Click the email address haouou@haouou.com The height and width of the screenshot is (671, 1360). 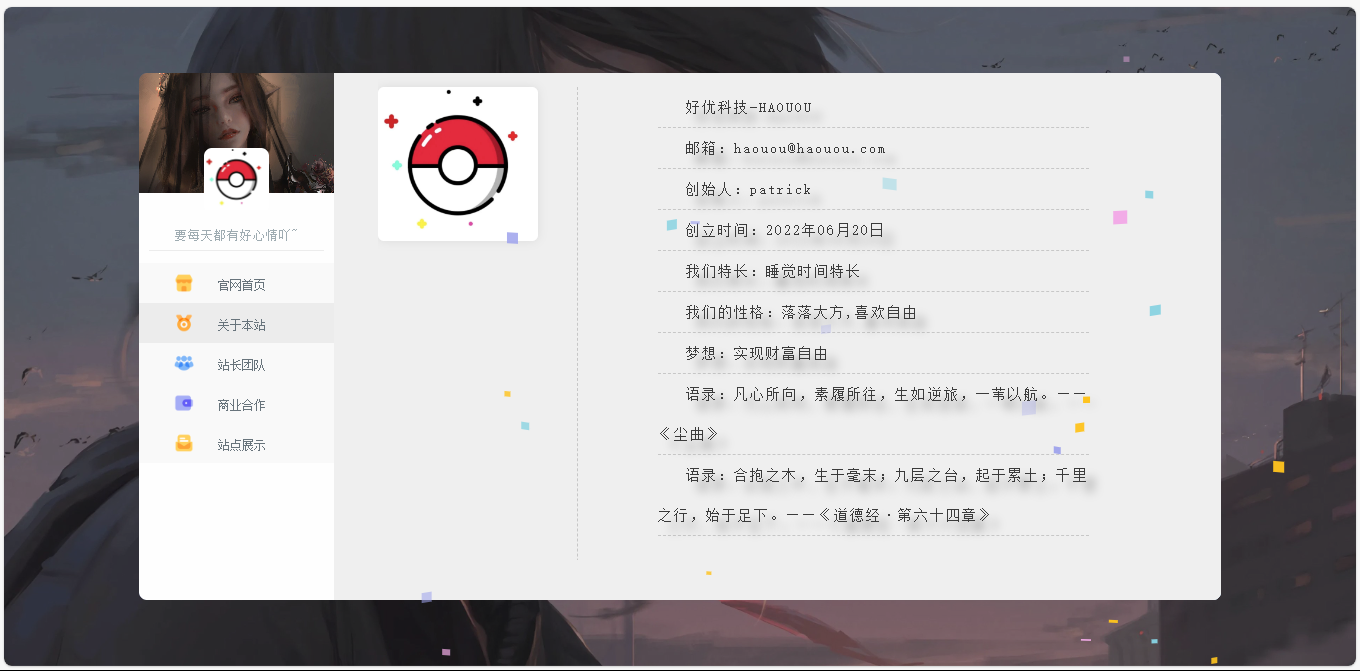pos(809,149)
